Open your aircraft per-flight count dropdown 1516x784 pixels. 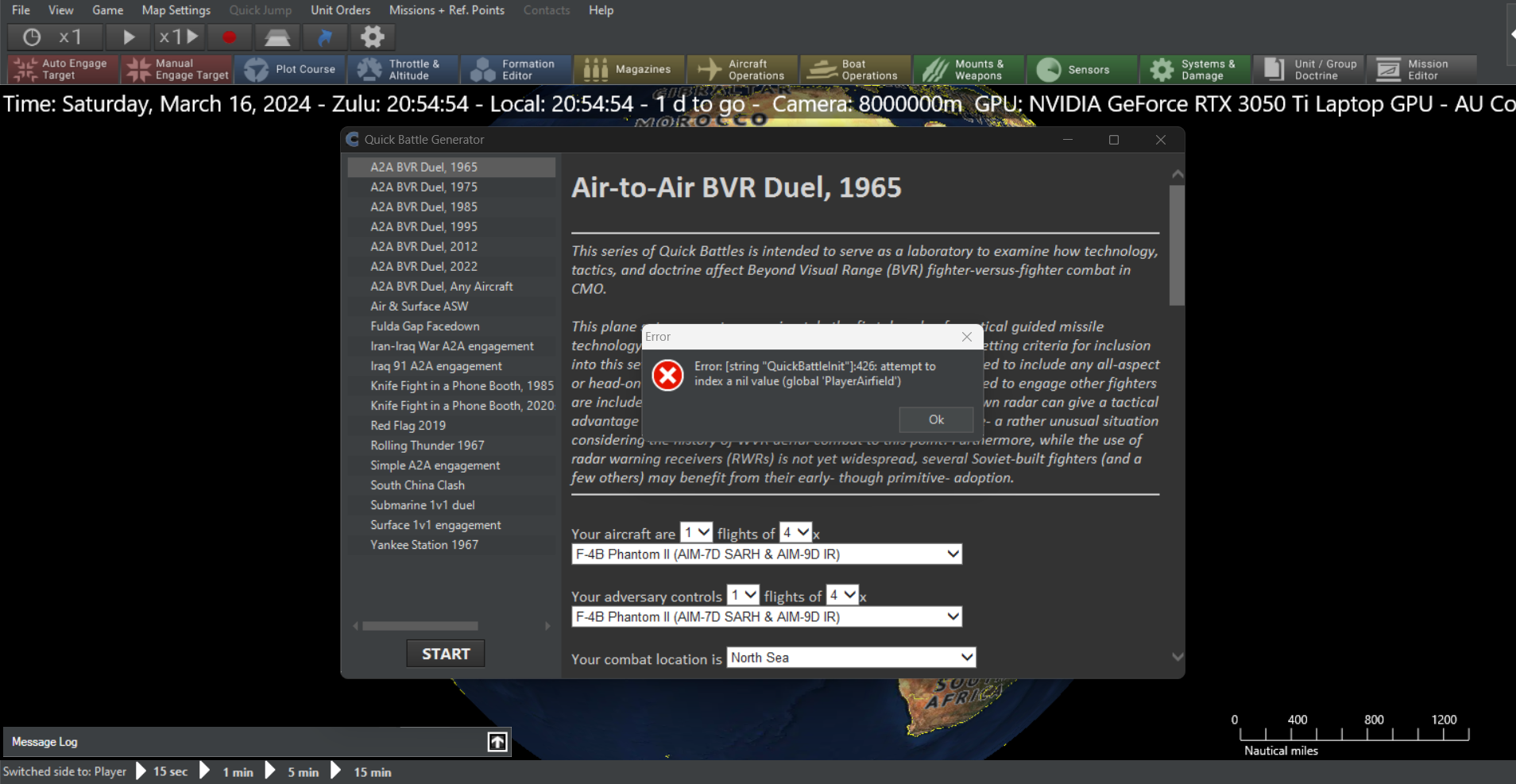click(x=795, y=532)
